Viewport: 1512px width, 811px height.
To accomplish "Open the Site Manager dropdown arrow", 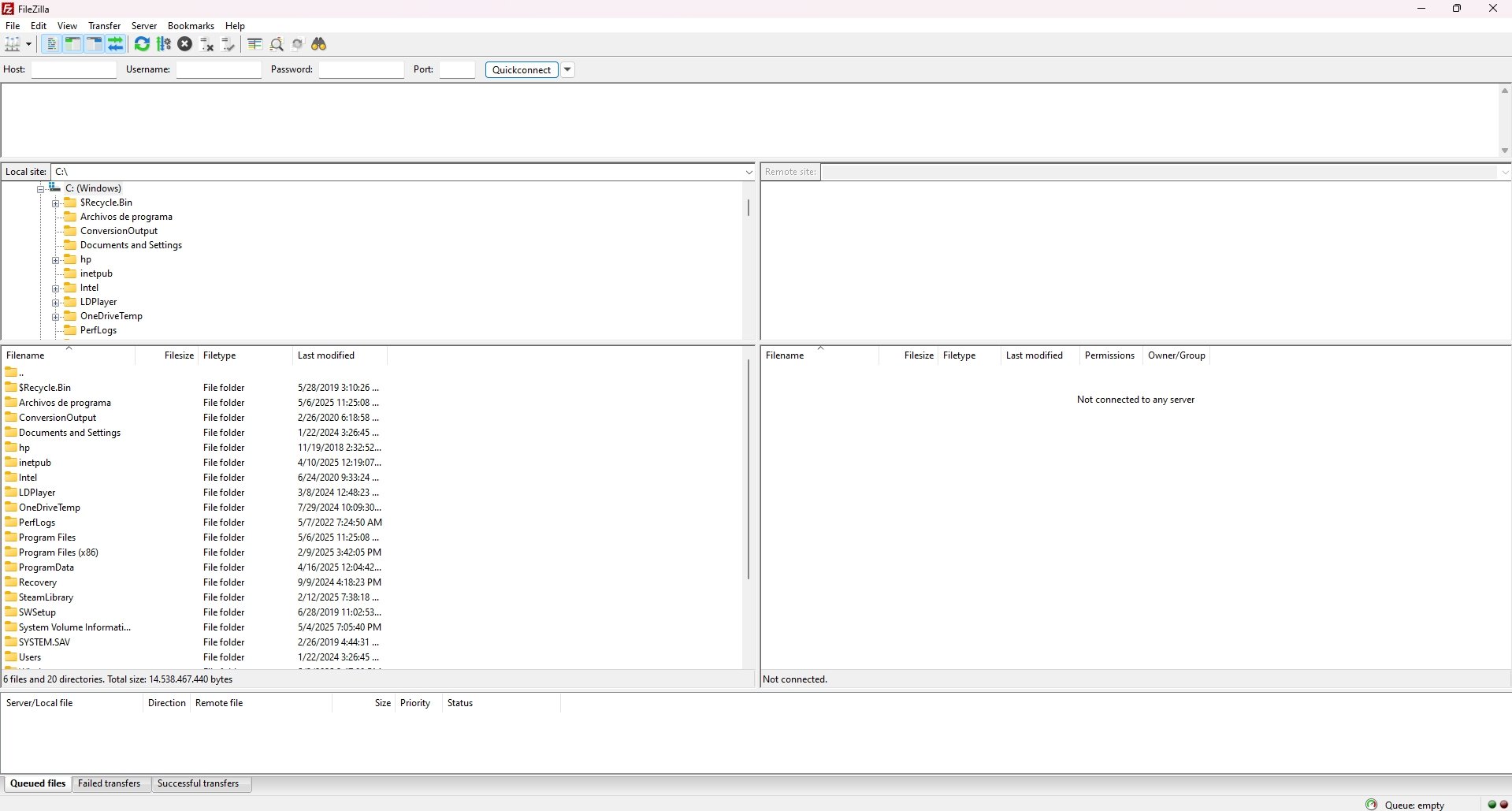I will [x=28, y=44].
